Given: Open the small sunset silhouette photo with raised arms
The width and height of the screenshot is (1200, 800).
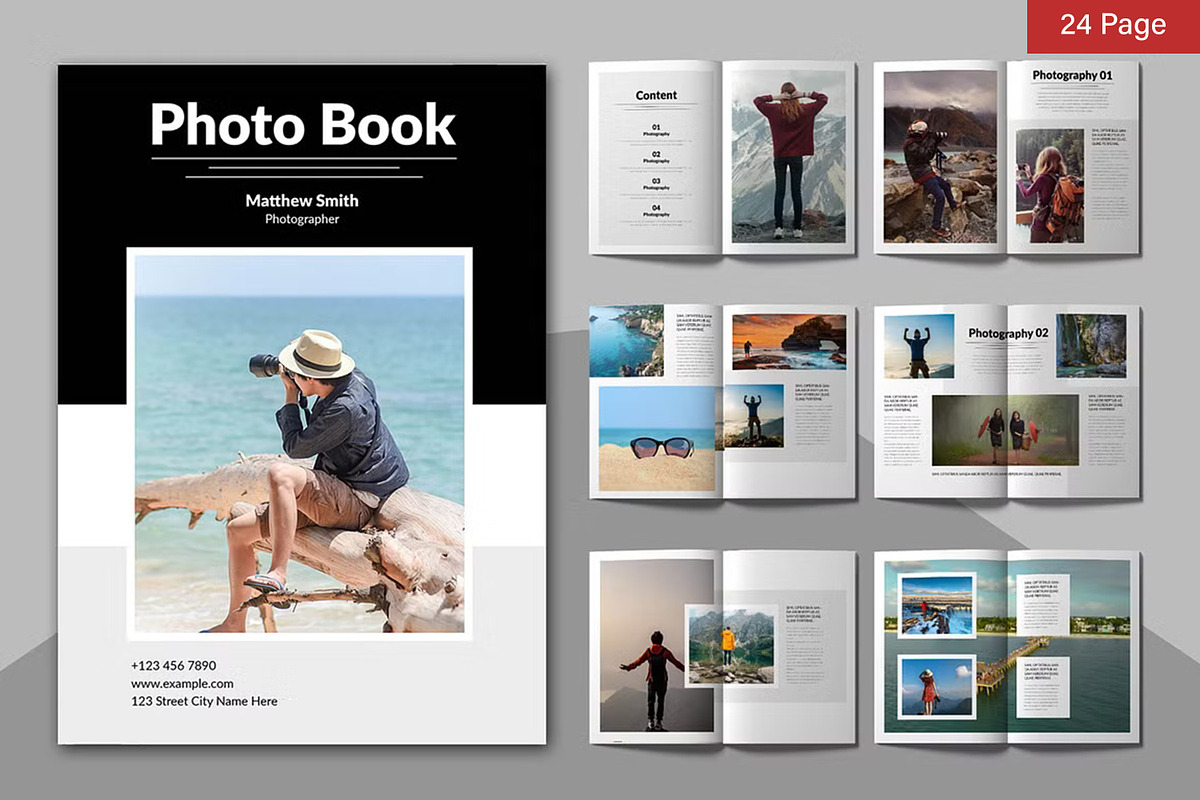Looking at the screenshot, I should pyautogui.click(x=755, y=416).
